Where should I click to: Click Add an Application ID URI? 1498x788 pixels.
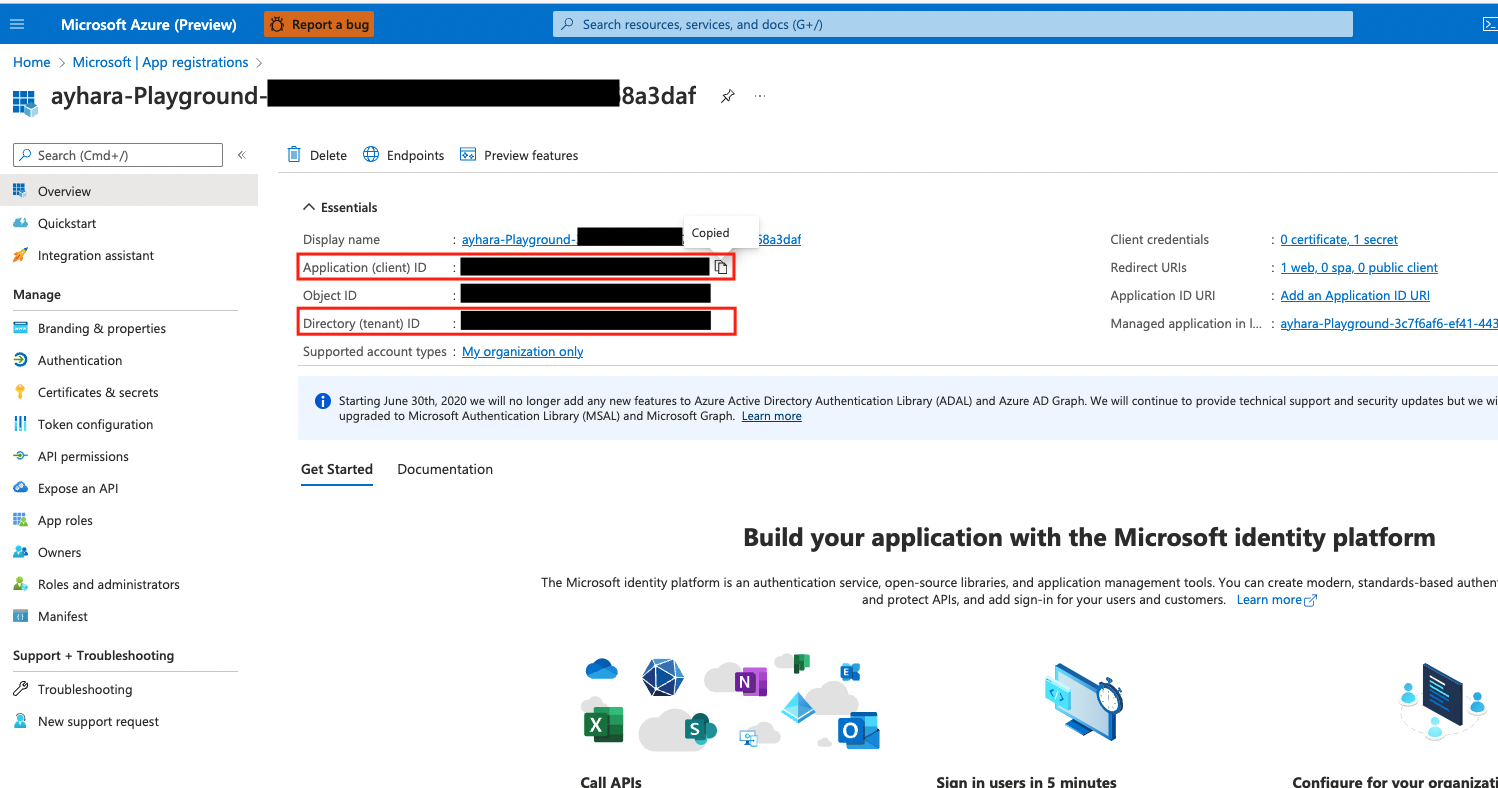pyautogui.click(x=1355, y=295)
